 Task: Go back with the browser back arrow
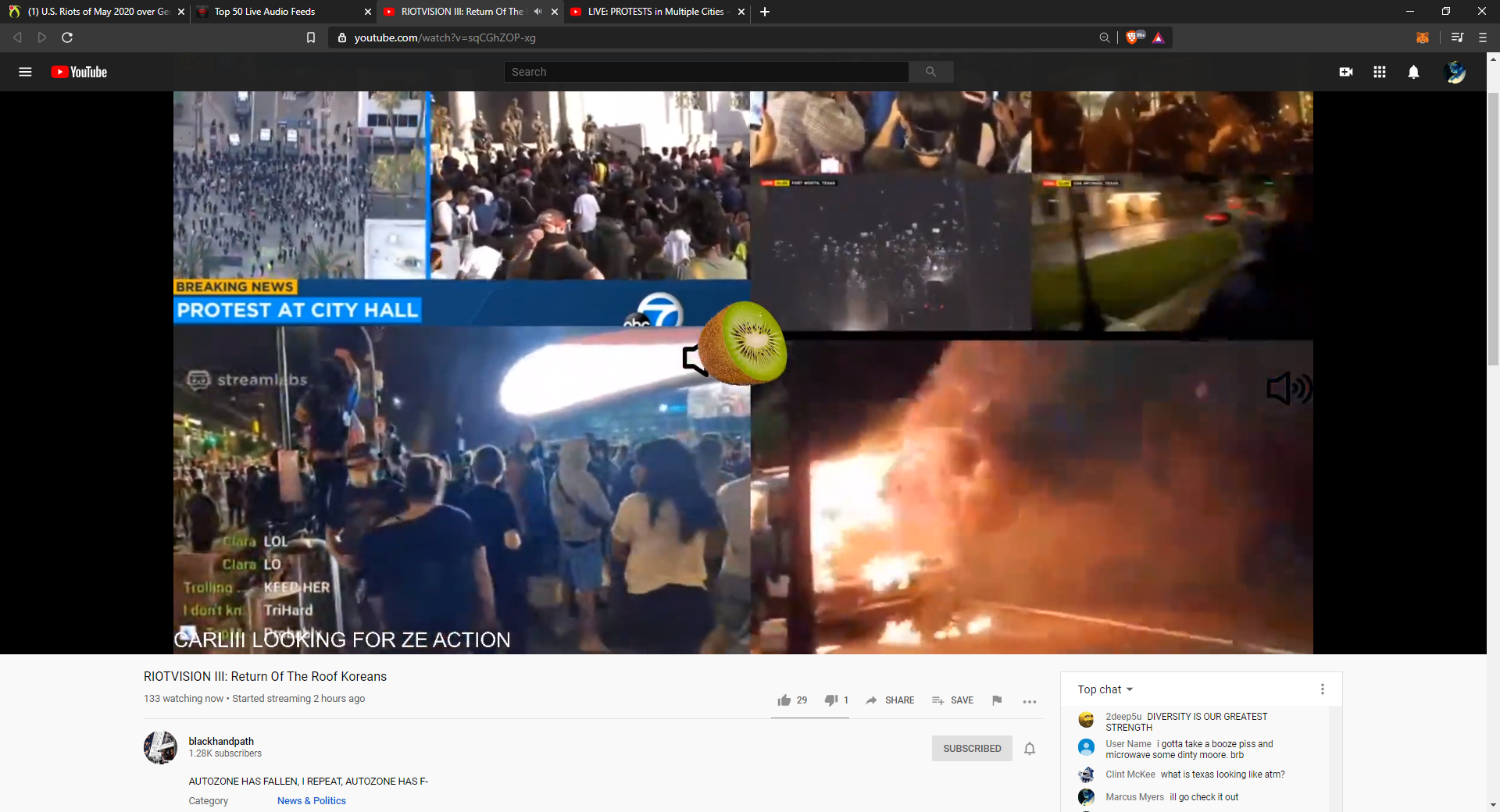[x=17, y=37]
